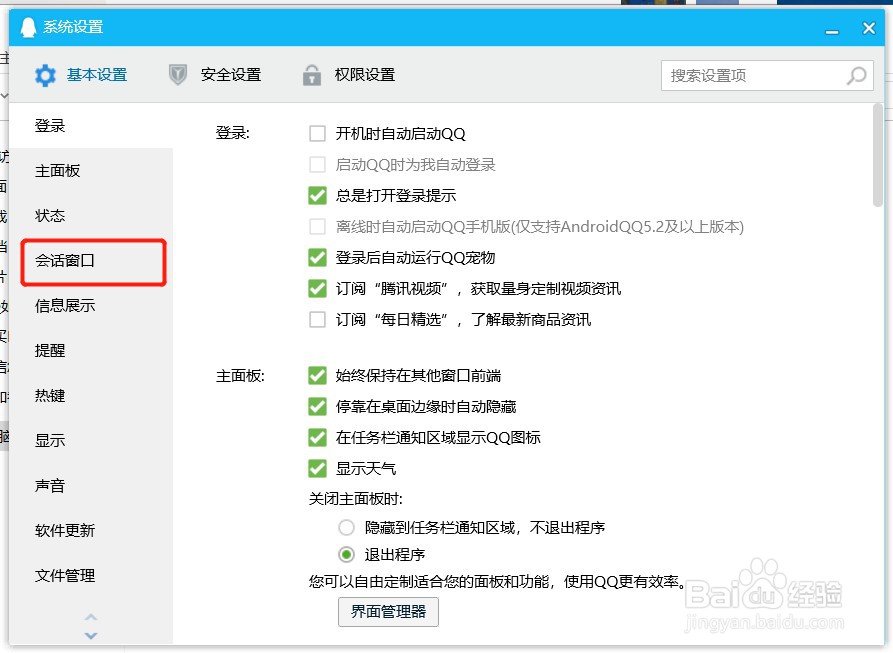Select 退出程序 radio option
The width and height of the screenshot is (893, 653).
(346, 555)
